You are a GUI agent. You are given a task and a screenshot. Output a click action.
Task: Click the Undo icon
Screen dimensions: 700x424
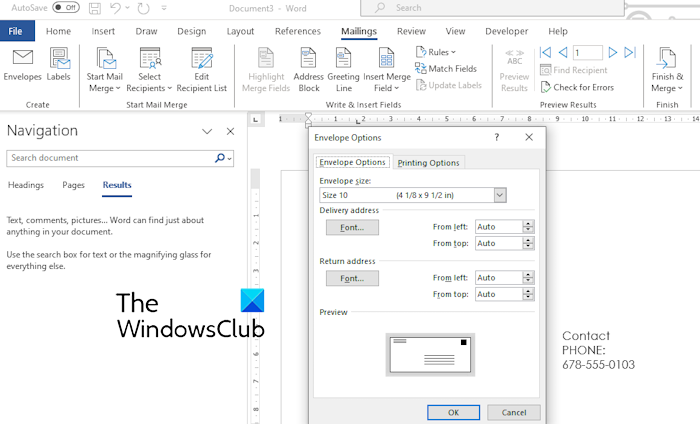pos(115,8)
